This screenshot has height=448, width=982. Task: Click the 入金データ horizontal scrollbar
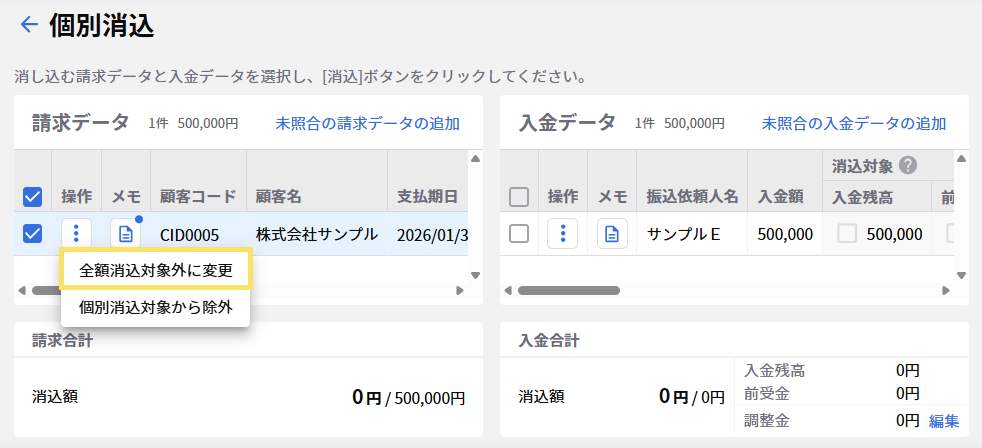point(568,291)
